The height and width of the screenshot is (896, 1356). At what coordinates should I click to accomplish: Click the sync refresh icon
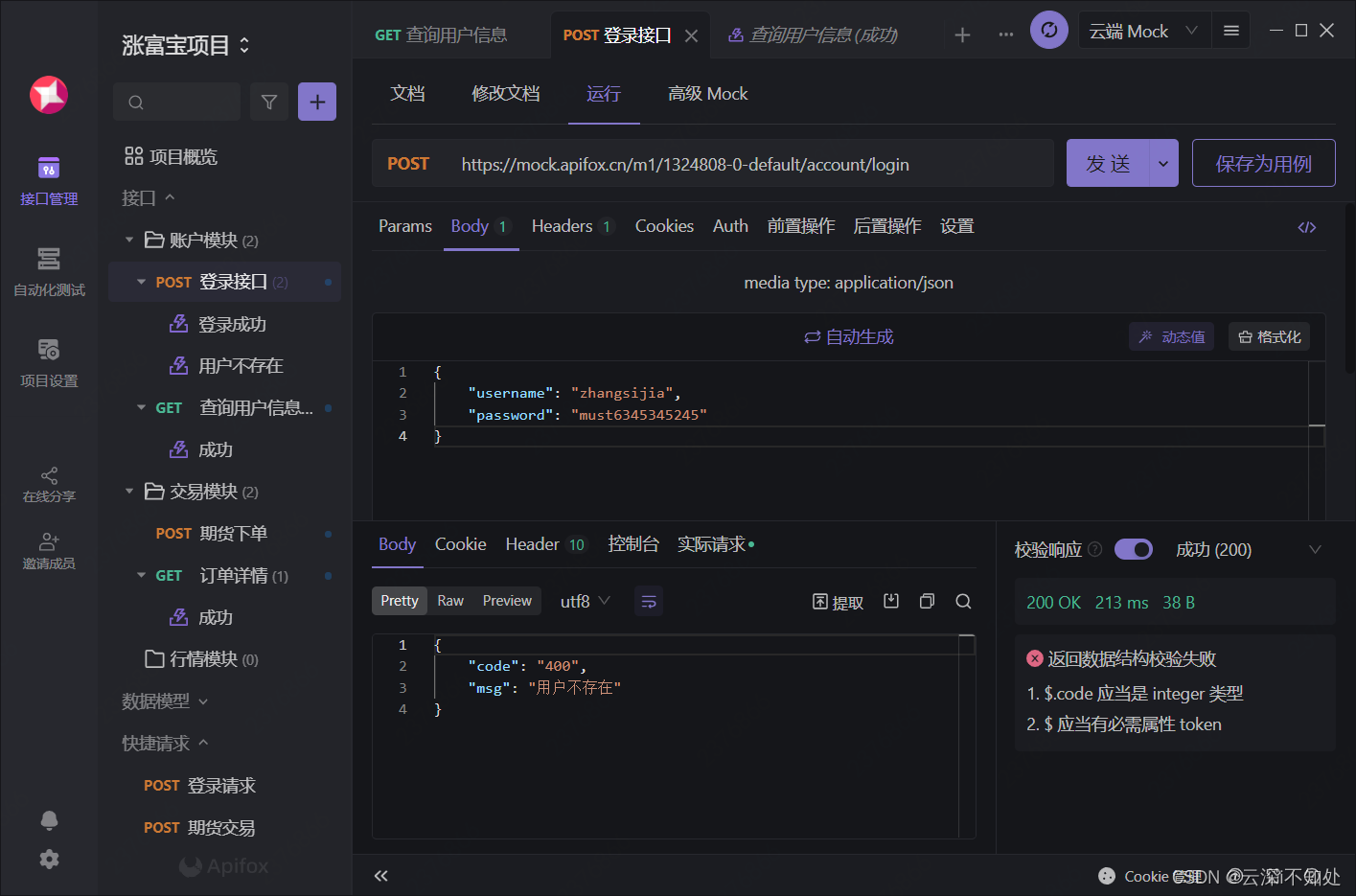click(1048, 31)
